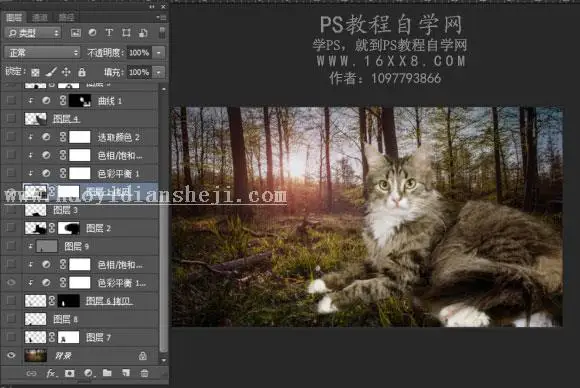Show the 图层 3 layer visibility box
The height and width of the screenshot is (388, 580).
pyautogui.click(x=11, y=210)
